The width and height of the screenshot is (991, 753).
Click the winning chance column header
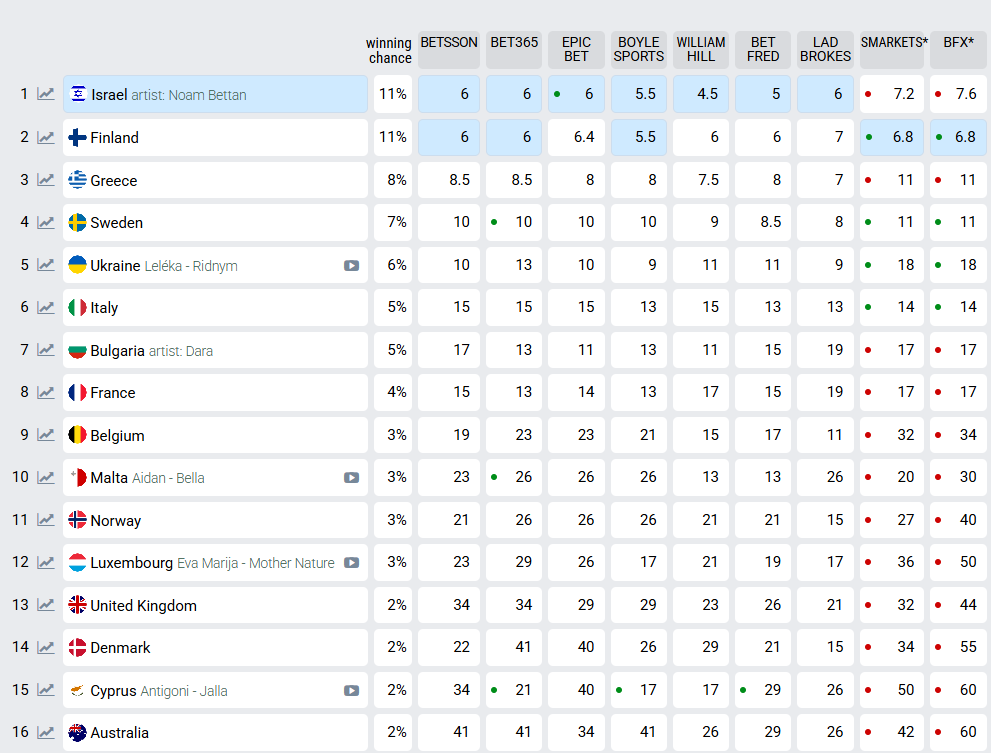389,50
